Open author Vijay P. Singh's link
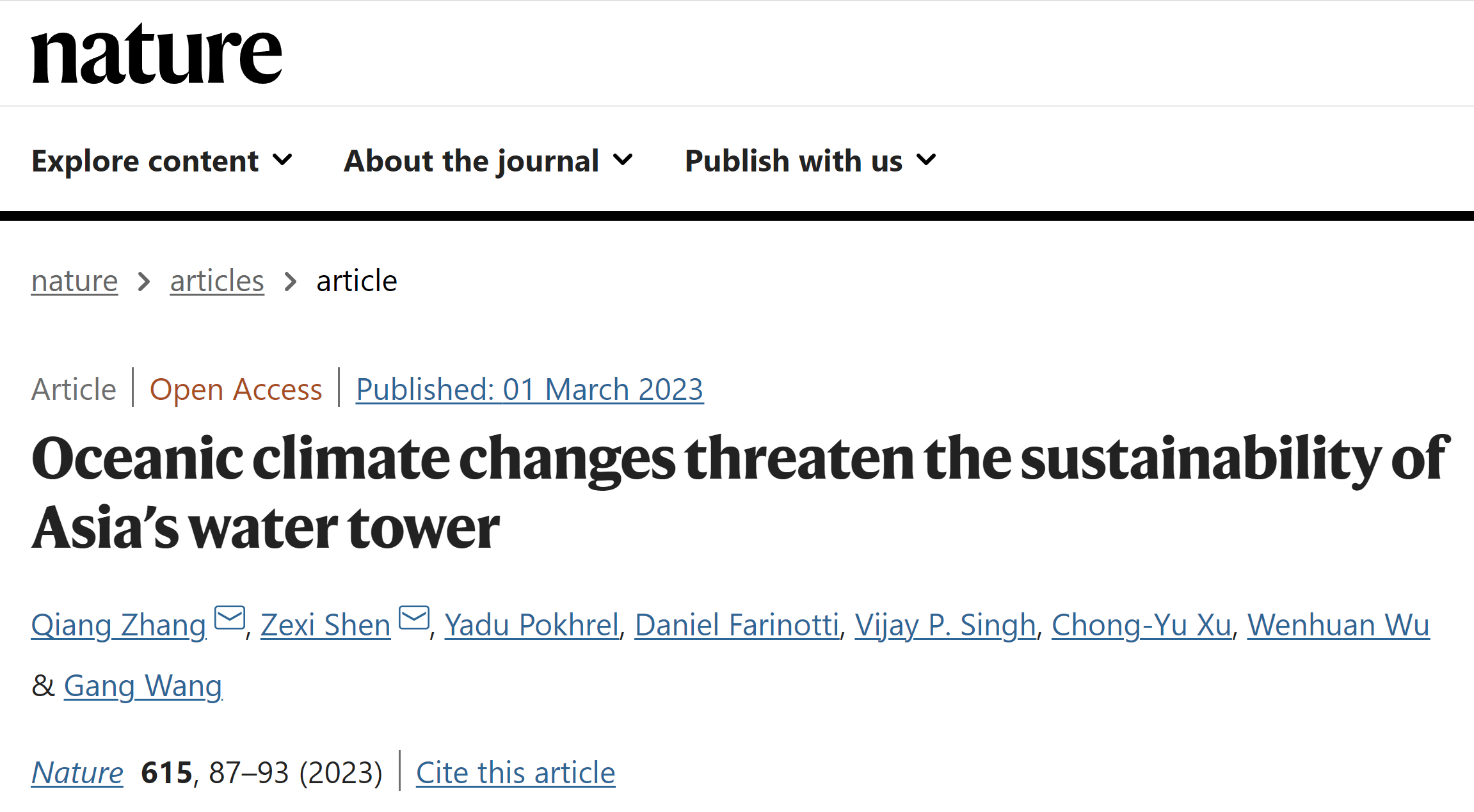This screenshot has width=1474, height=812. (945, 625)
